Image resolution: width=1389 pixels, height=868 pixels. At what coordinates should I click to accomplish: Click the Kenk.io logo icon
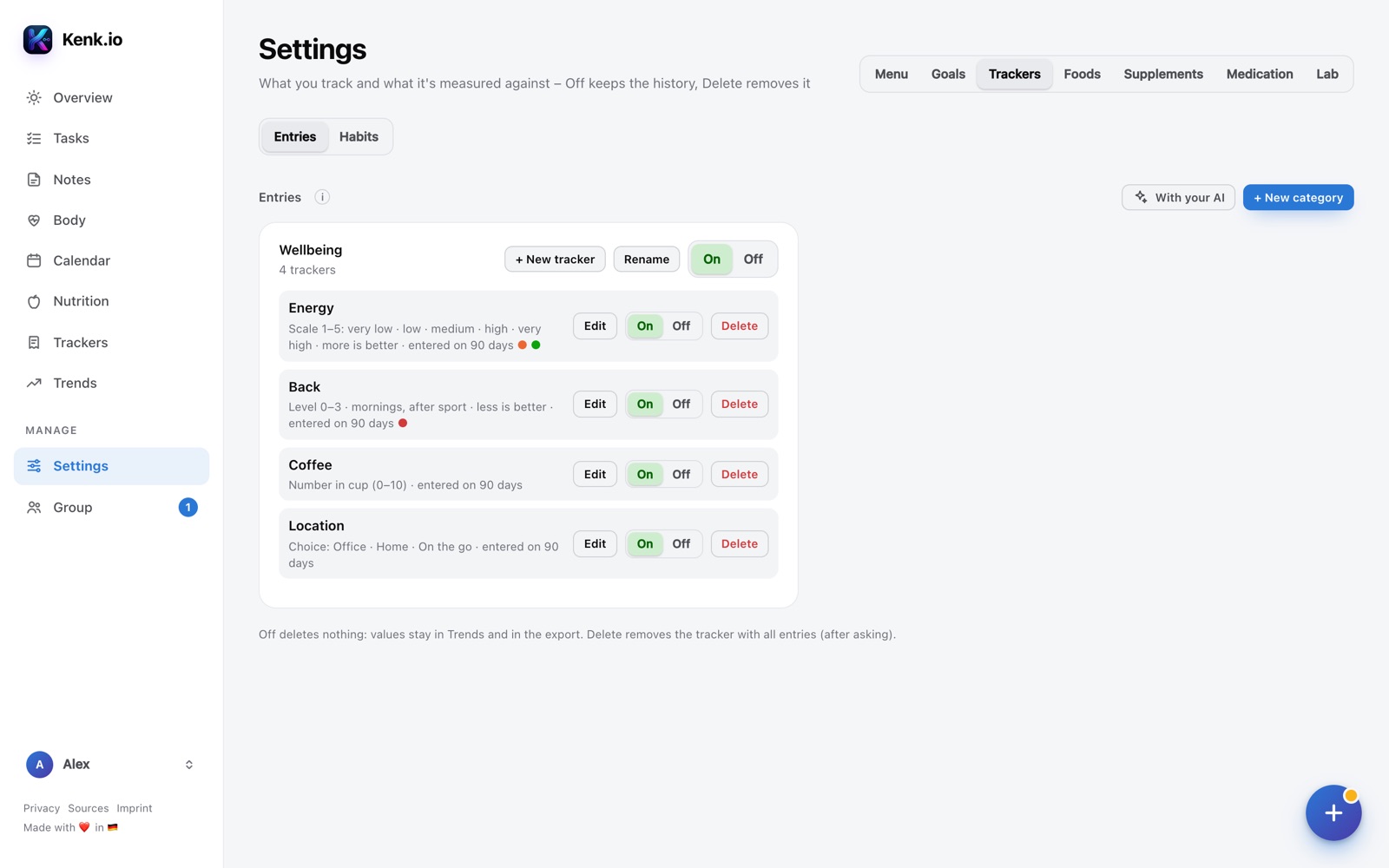coord(37,39)
